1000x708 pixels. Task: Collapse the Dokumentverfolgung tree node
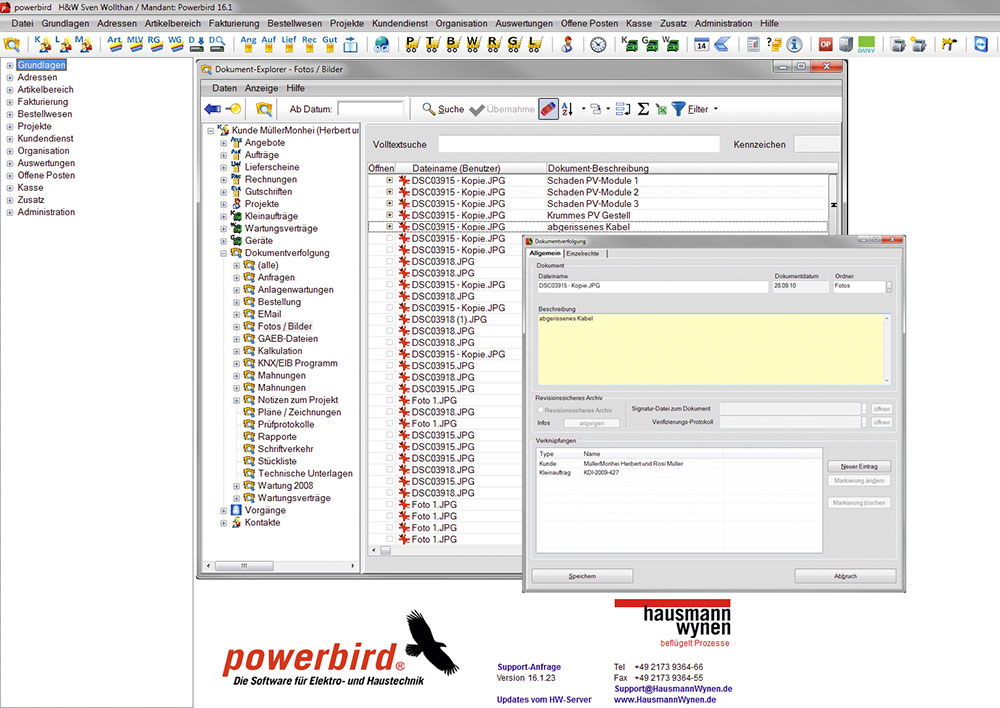[x=223, y=253]
